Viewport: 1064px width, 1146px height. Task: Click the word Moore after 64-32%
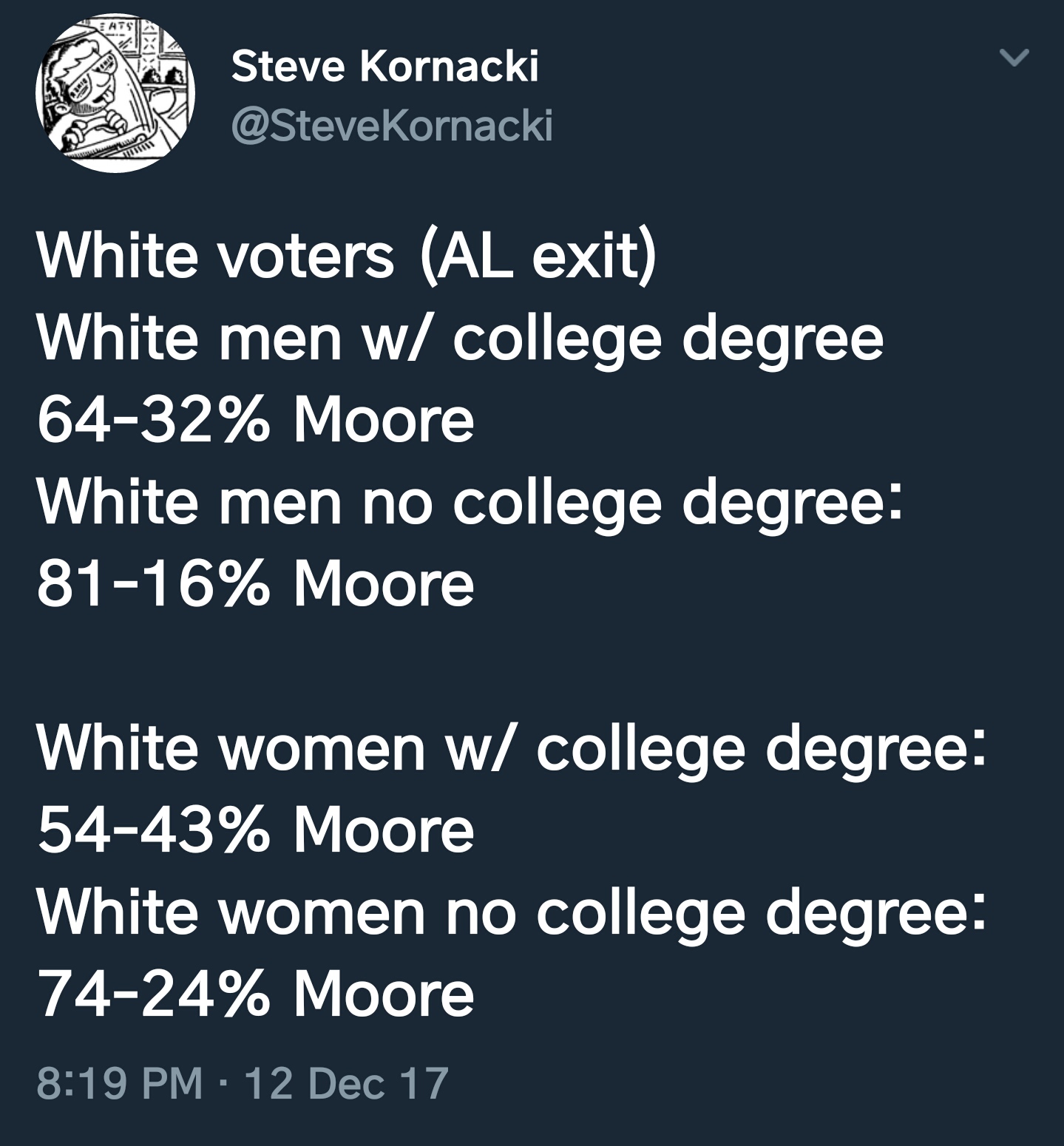pyautogui.click(x=384, y=420)
